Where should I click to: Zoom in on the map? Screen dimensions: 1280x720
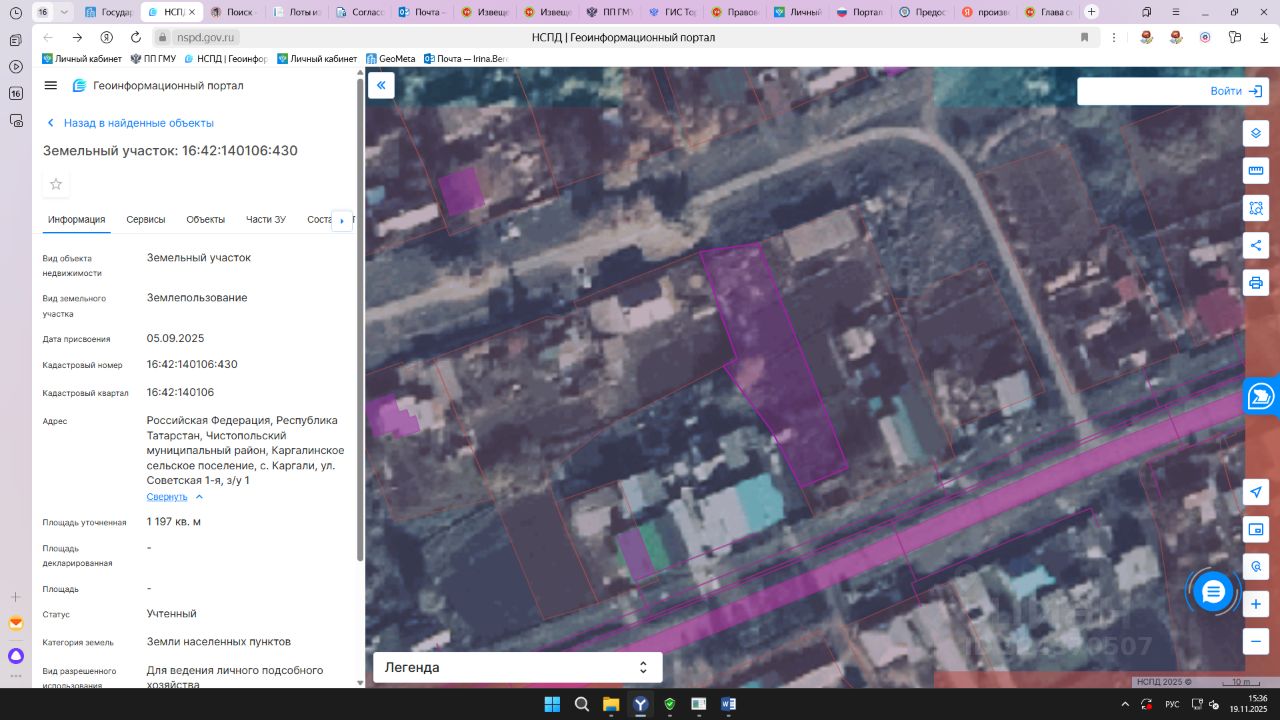(x=1256, y=604)
